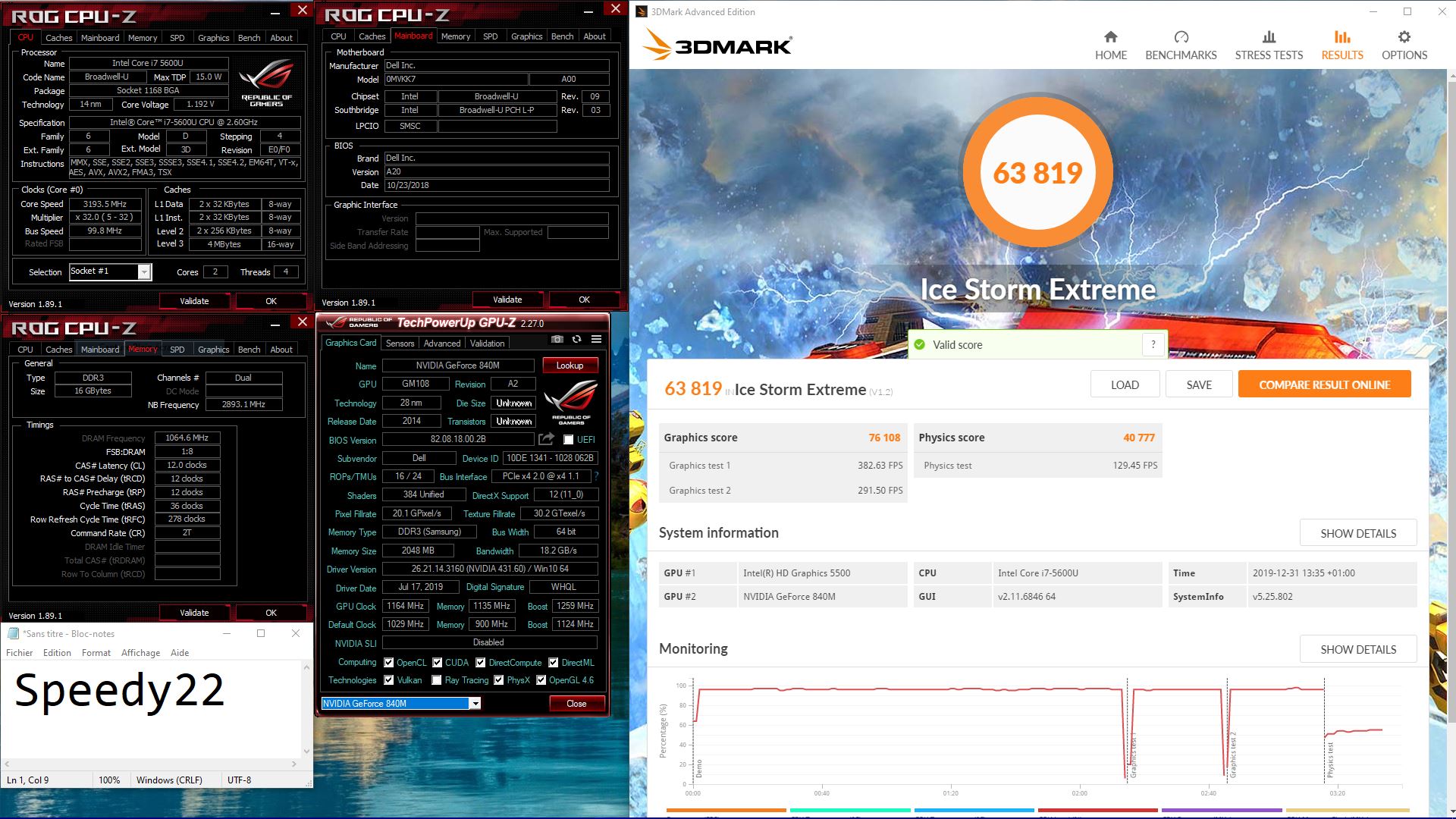The height and width of the screenshot is (819, 1456).
Task: Click LOAD in 3DMark results
Action: click(x=1125, y=384)
